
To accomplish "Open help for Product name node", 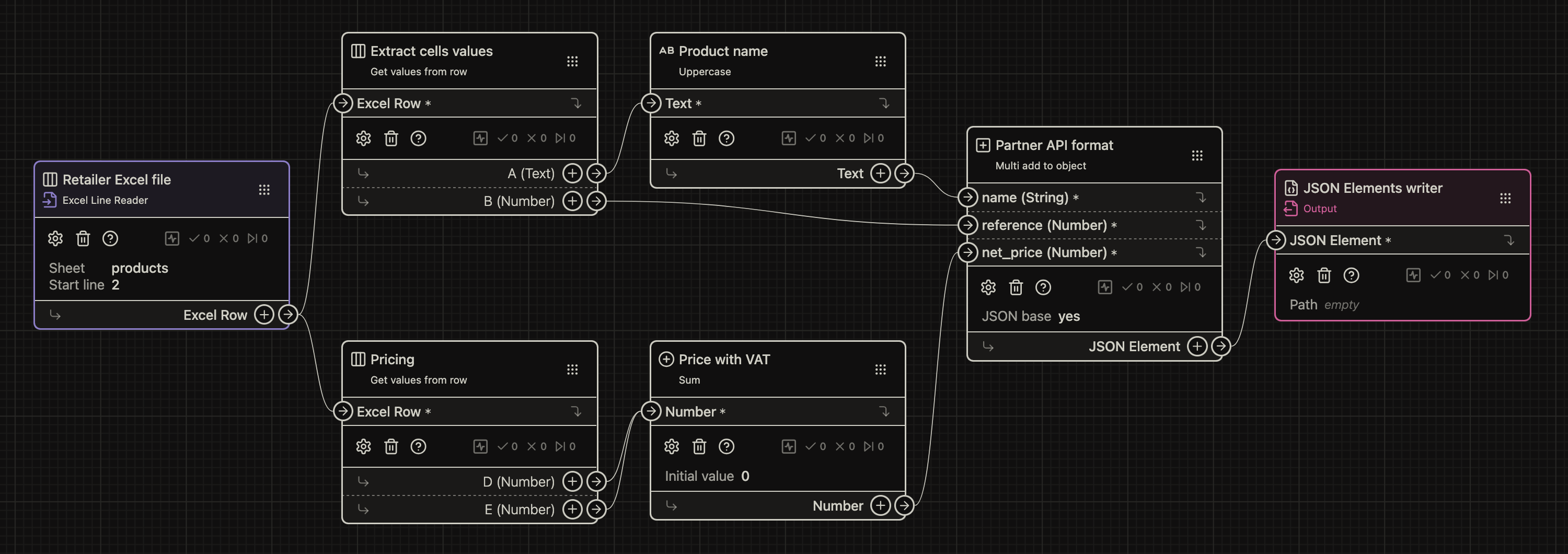I will click(x=726, y=138).
